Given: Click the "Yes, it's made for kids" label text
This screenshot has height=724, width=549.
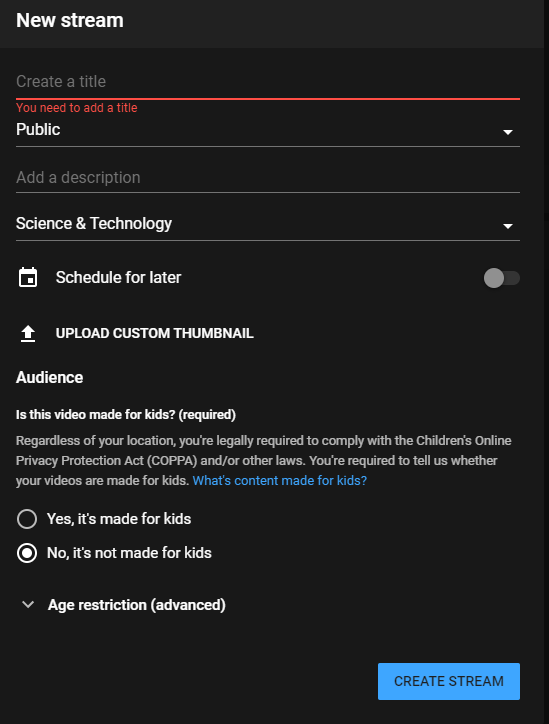Looking at the screenshot, I should click(x=119, y=519).
